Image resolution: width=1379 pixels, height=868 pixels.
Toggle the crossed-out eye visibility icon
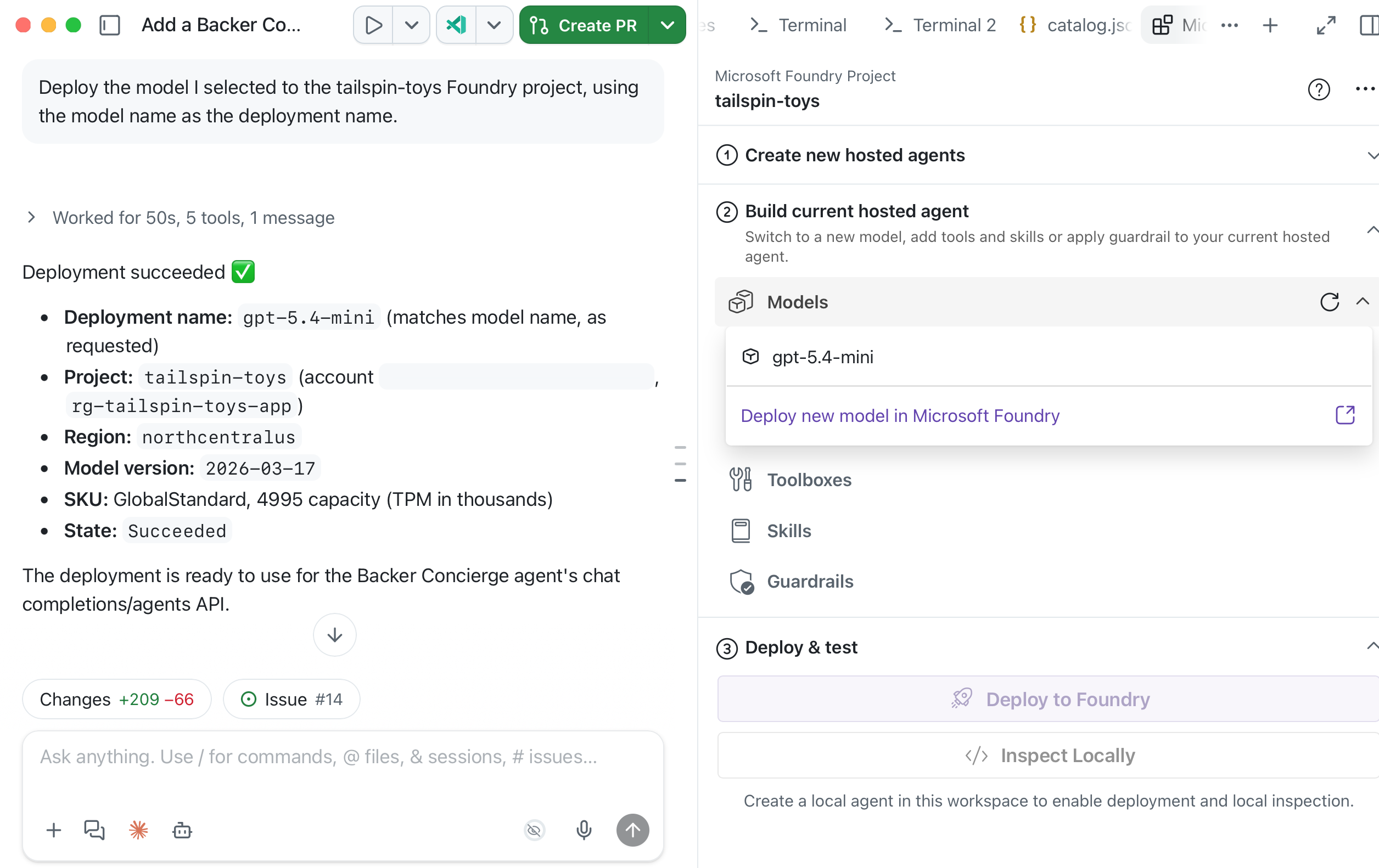coord(534,830)
